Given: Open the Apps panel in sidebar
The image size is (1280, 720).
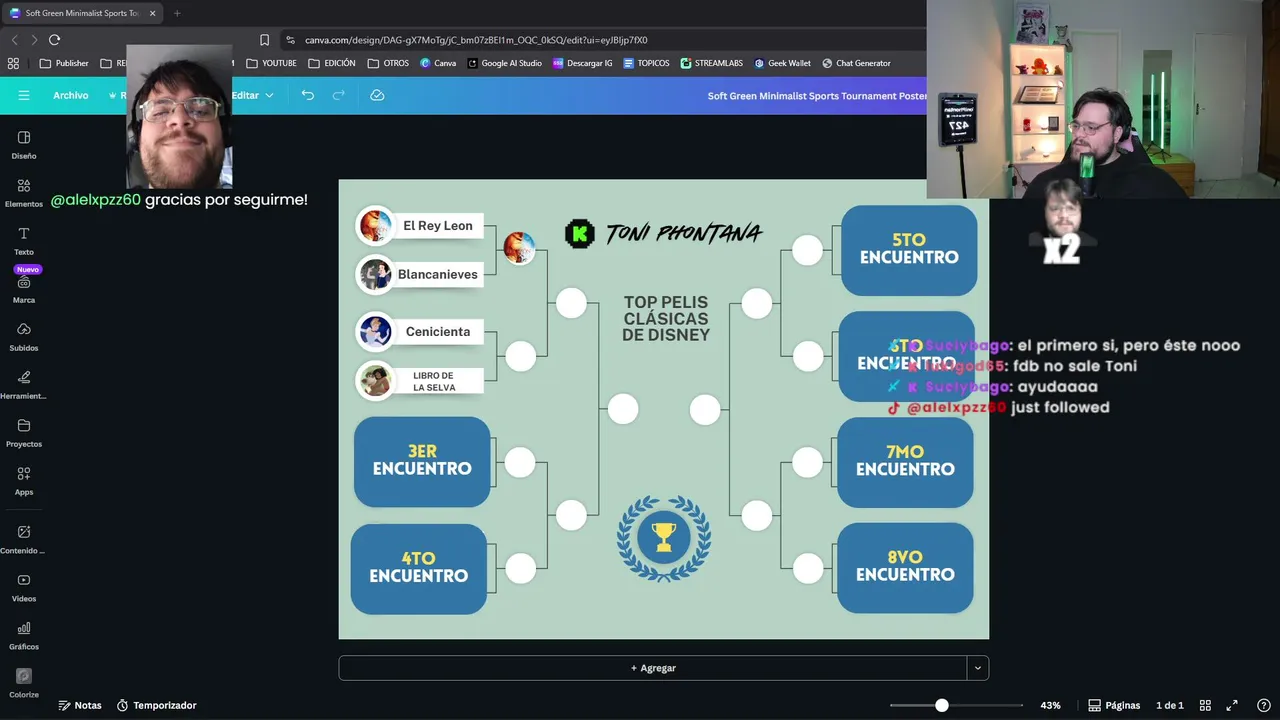Looking at the screenshot, I should [x=24, y=481].
